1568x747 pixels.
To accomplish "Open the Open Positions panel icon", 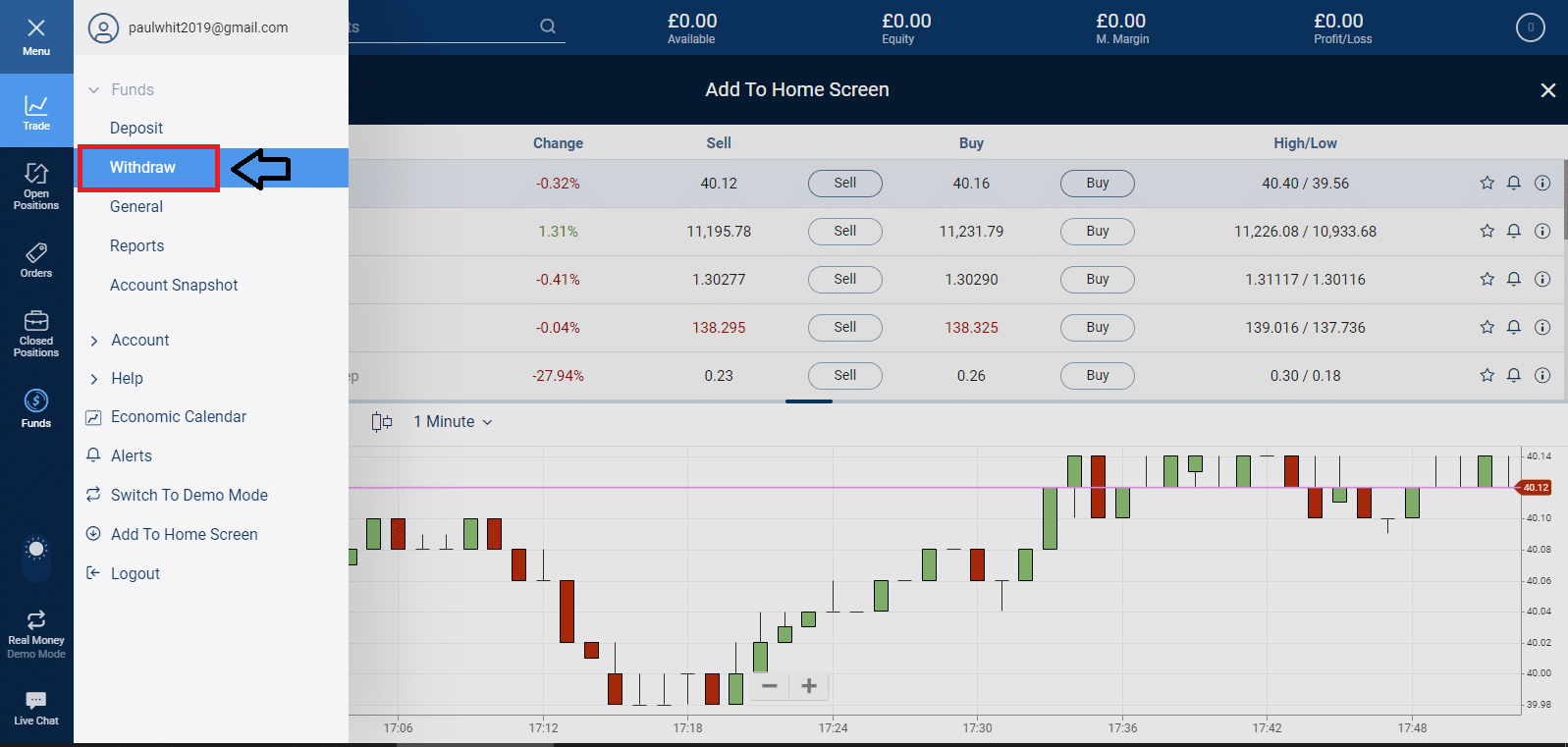I will click(36, 186).
